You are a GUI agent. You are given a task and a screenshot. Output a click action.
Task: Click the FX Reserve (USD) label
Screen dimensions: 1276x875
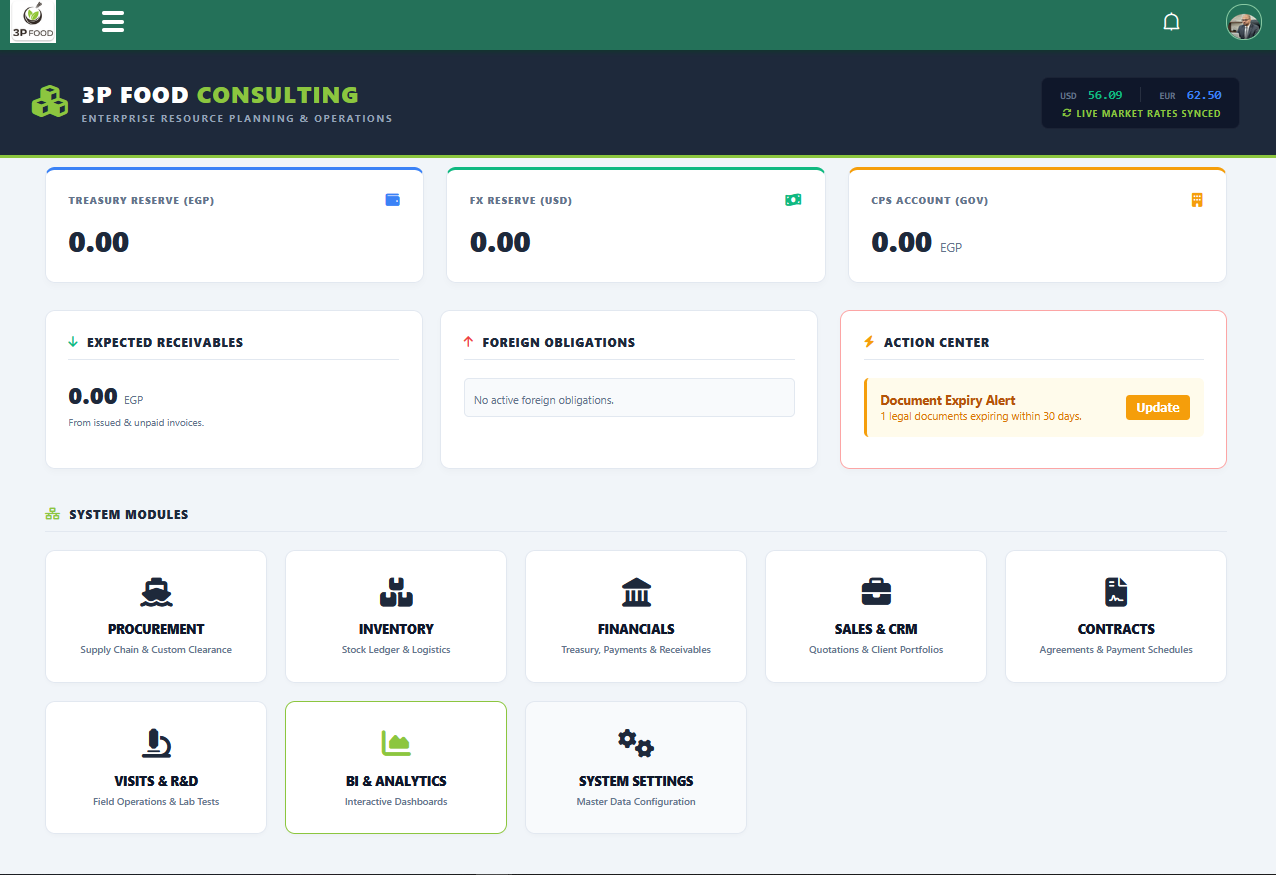click(x=521, y=200)
